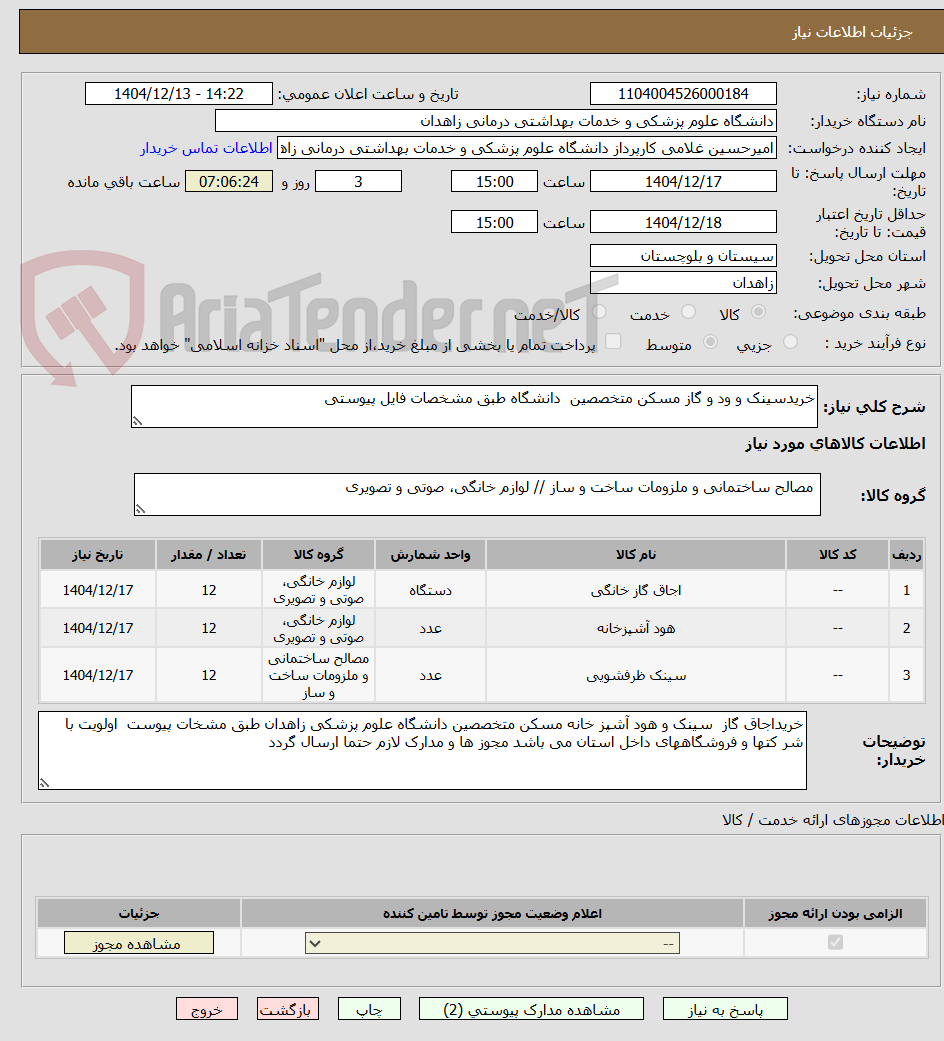This screenshot has height=1041, width=944.
Task: Click the announcement date field 1404/12/13 - 14:22
Action: 179,94
